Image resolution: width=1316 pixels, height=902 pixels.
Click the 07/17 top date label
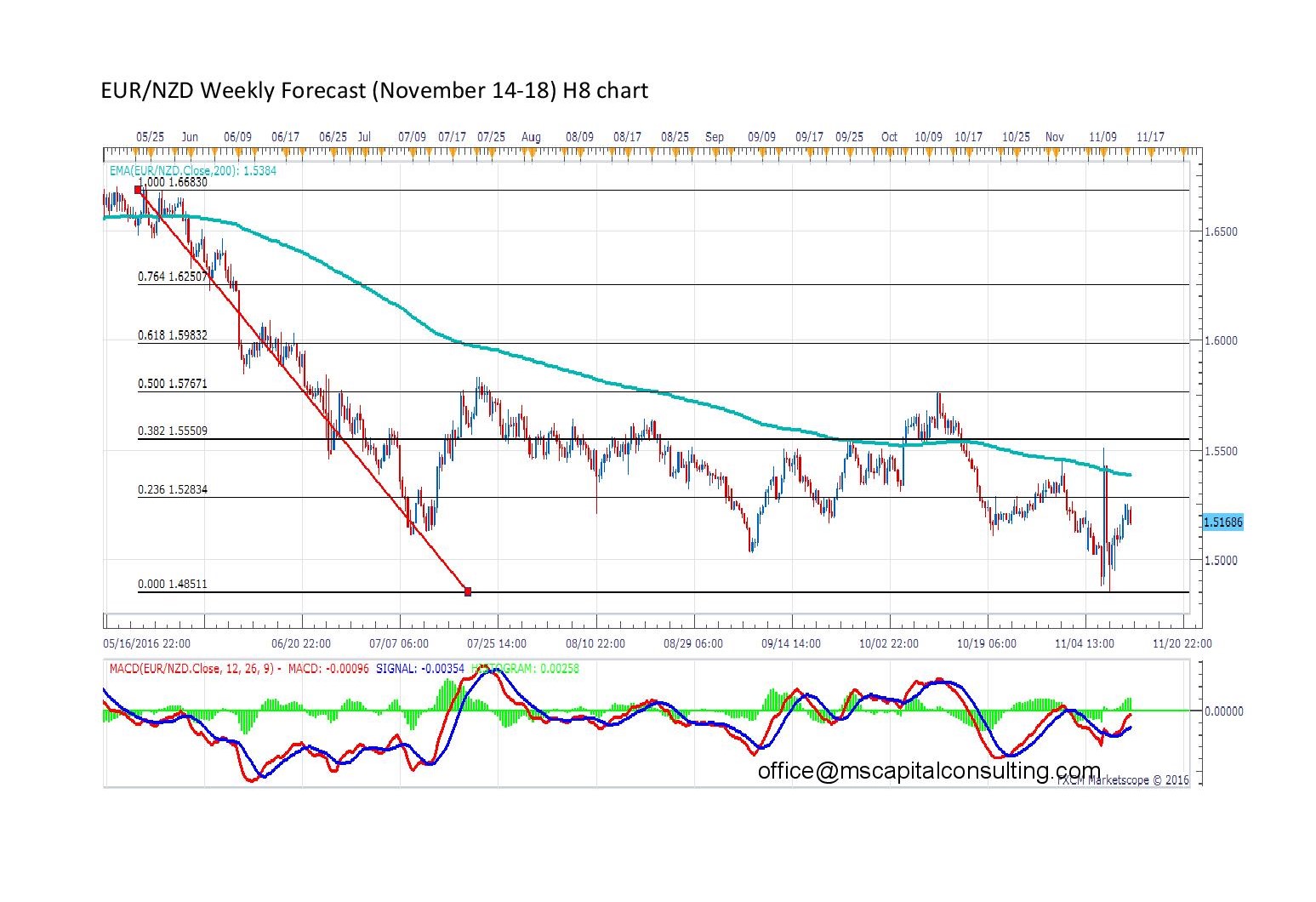(452, 136)
